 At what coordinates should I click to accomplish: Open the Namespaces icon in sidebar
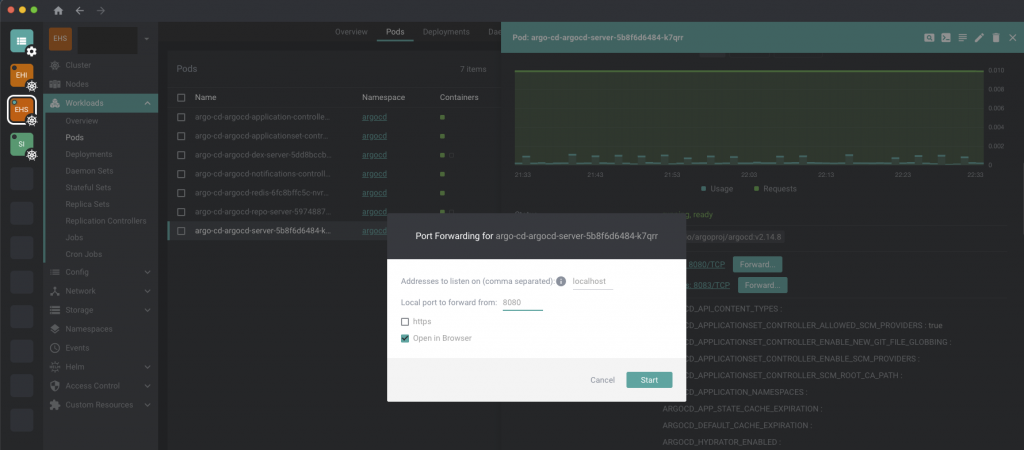[x=55, y=329]
